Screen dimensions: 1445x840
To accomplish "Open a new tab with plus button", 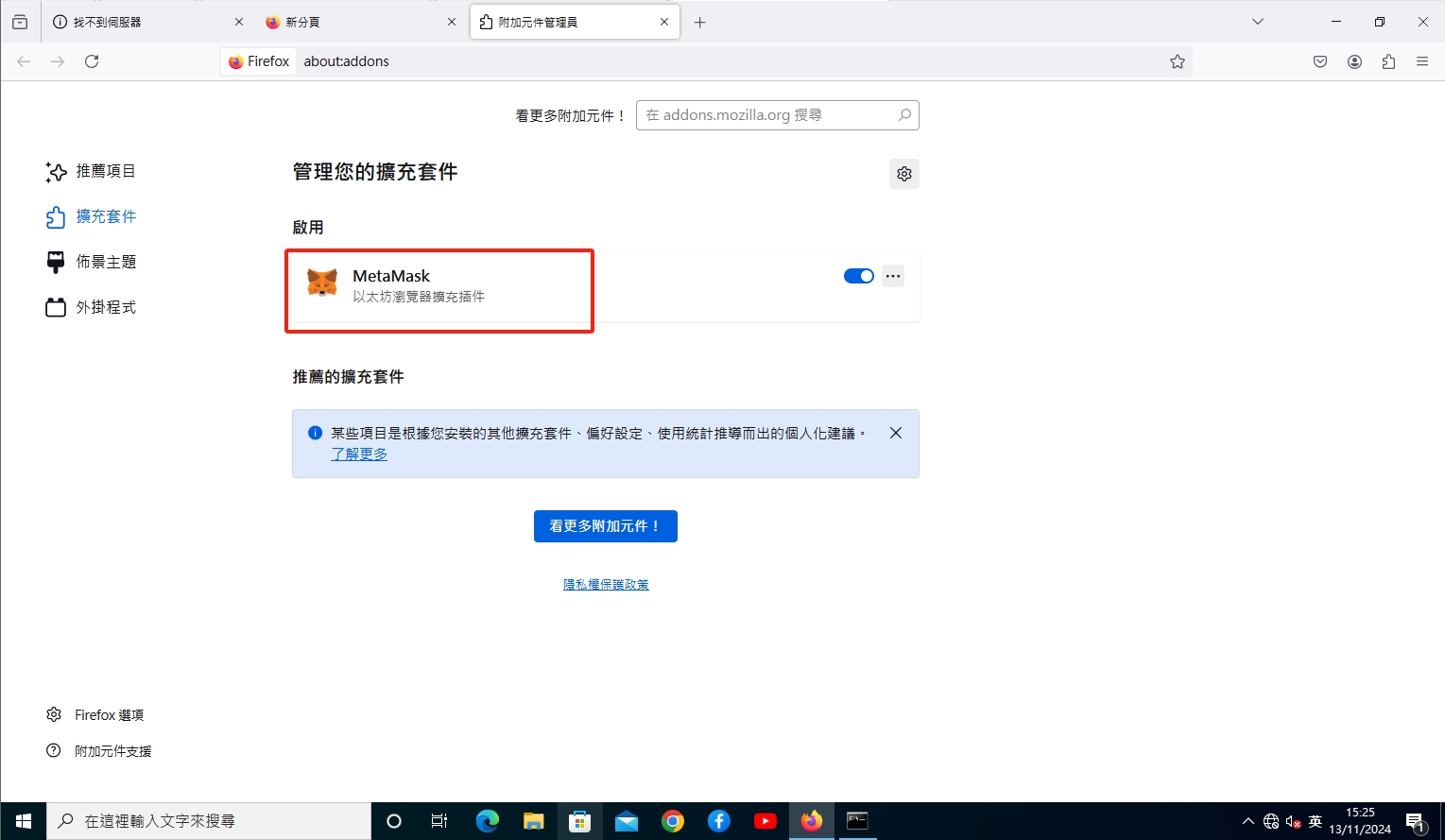I will point(699,22).
